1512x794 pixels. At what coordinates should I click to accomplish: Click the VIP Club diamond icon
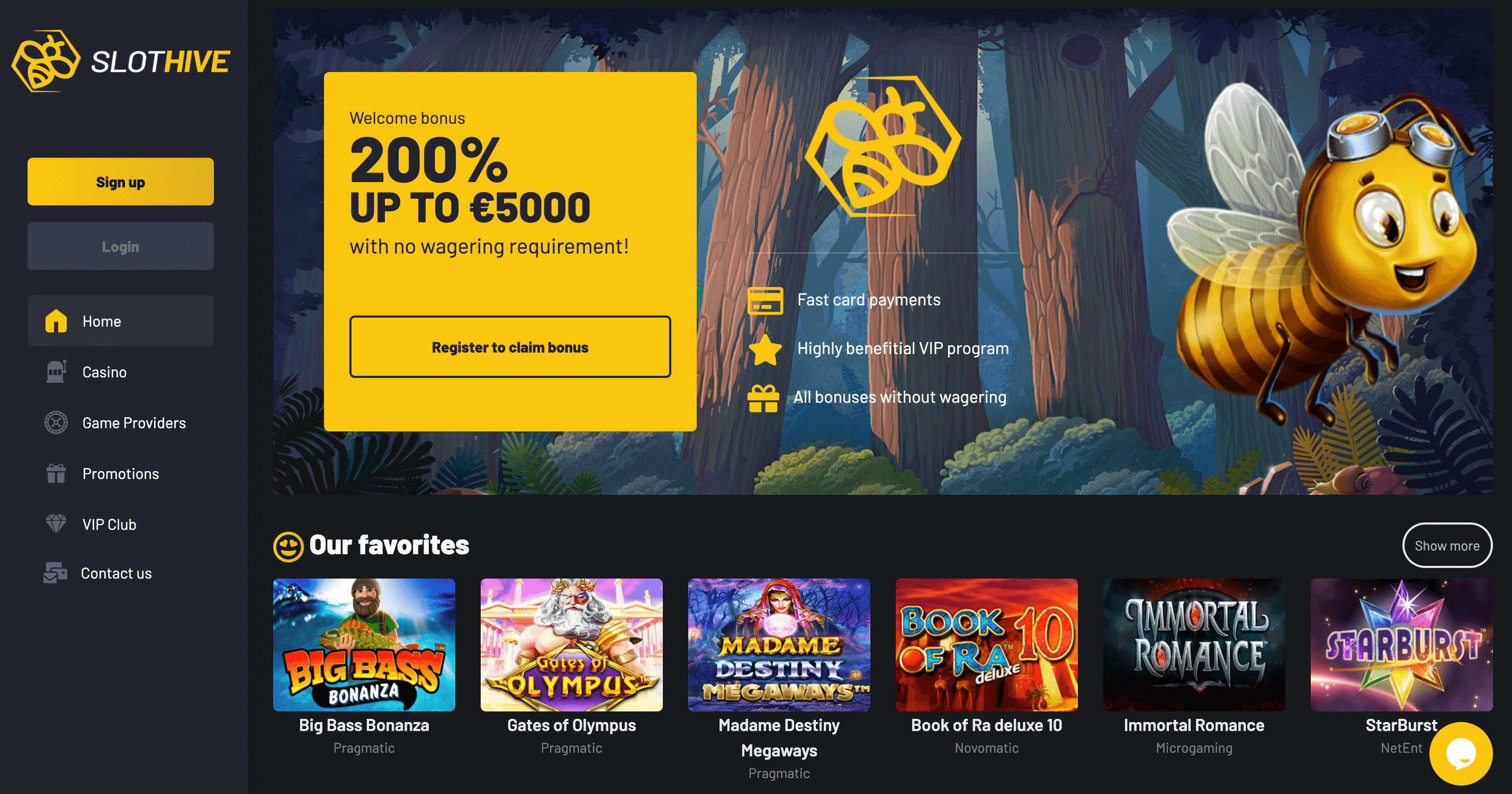click(56, 524)
